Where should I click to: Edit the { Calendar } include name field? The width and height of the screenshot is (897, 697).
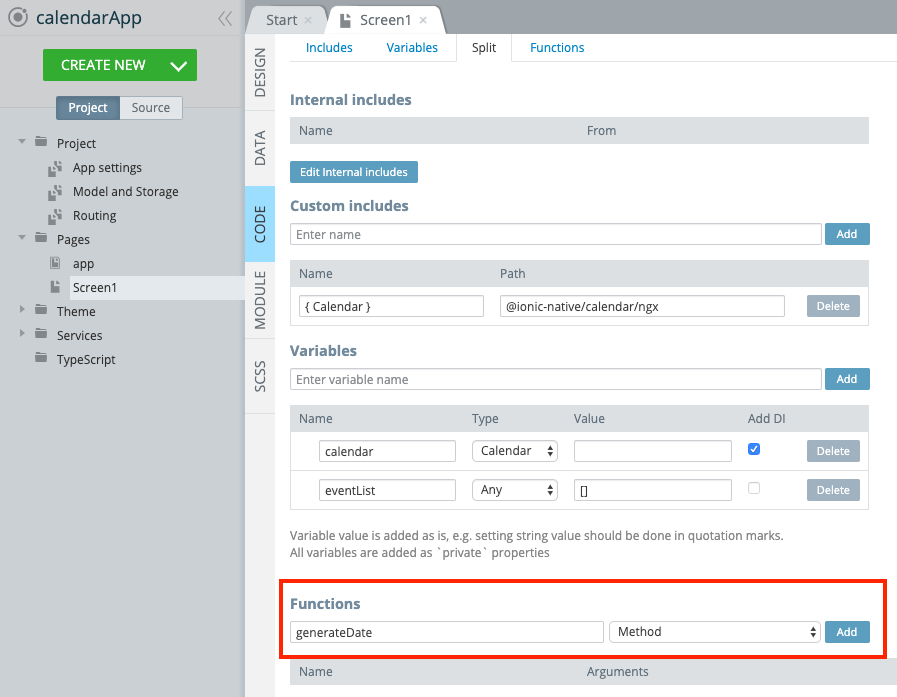[391, 306]
